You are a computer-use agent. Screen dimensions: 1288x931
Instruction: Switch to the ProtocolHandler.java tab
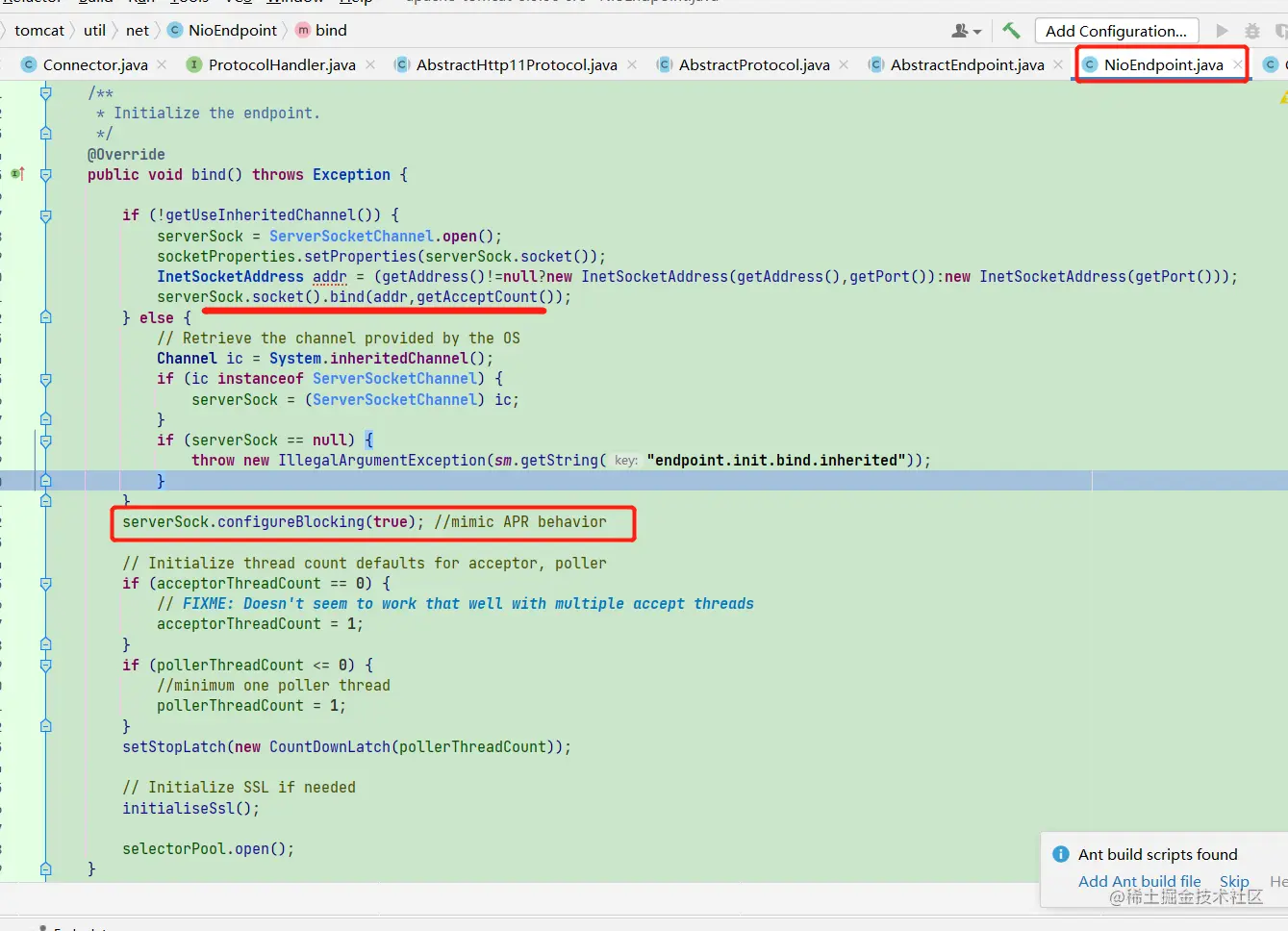[x=282, y=64]
